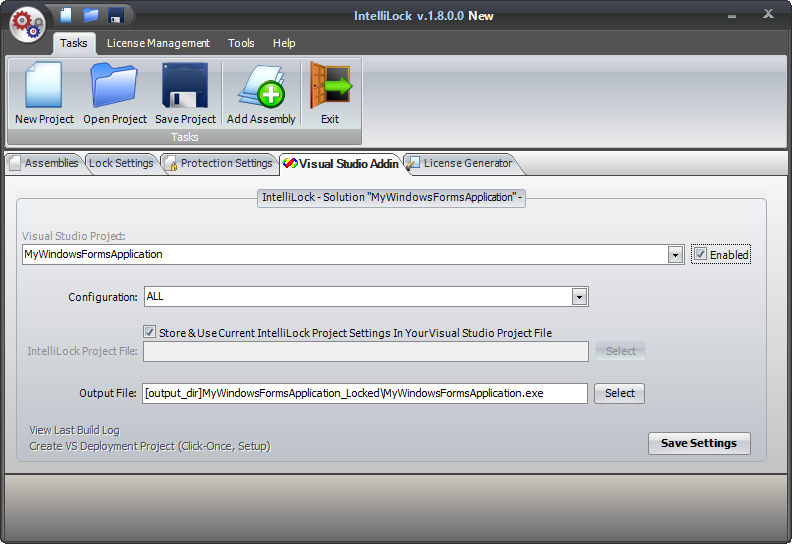Open a project via Open Project icon

(x=115, y=87)
